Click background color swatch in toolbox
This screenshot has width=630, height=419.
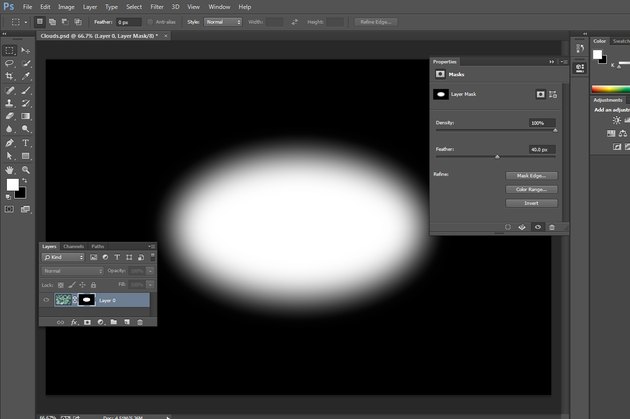coord(22,195)
